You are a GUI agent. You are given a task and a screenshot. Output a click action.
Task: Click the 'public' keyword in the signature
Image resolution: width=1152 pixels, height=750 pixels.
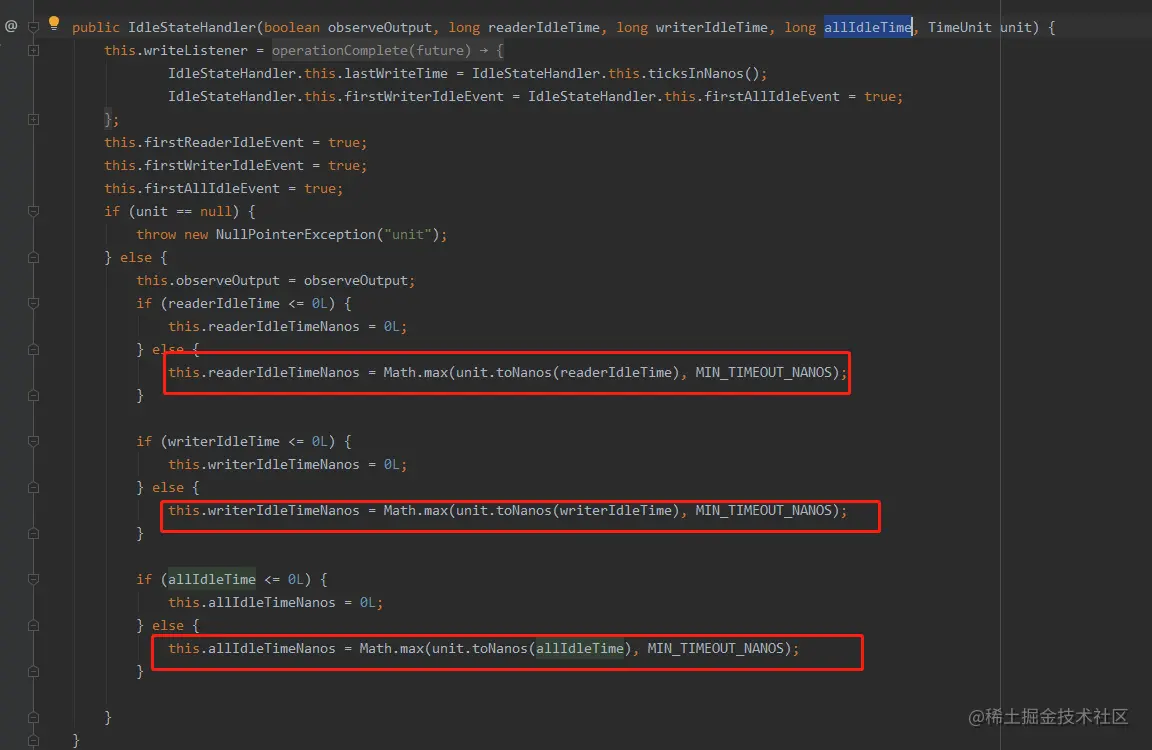click(96, 27)
